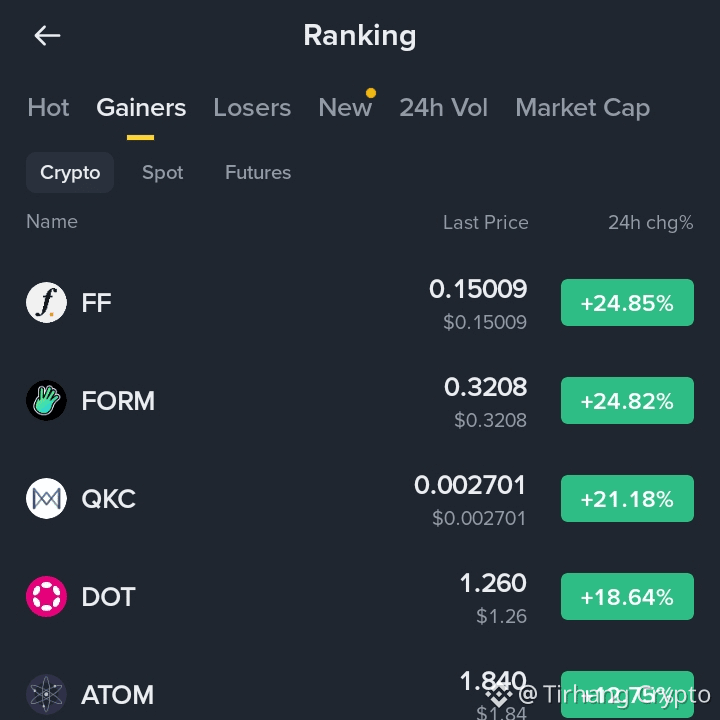720x720 pixels.
Task: Select the QKC coin logo icon
Action: 46,499
